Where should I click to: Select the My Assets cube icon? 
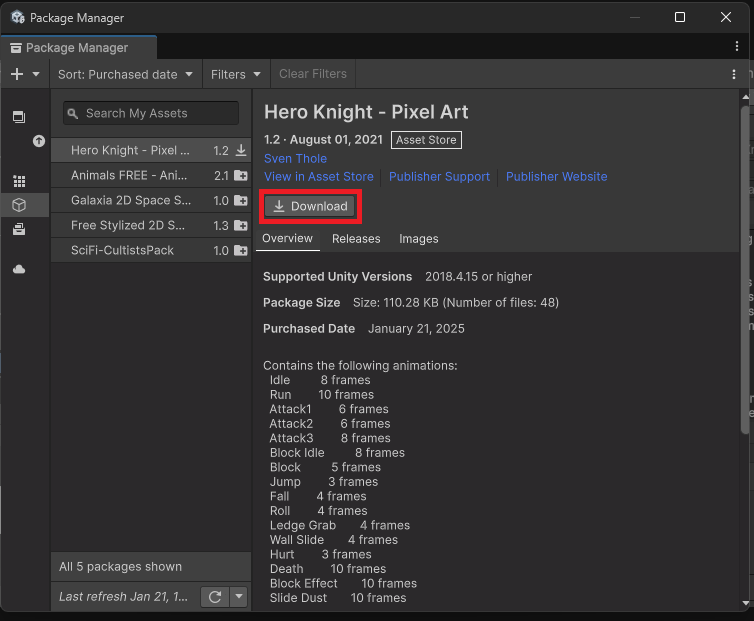[19, 205]
